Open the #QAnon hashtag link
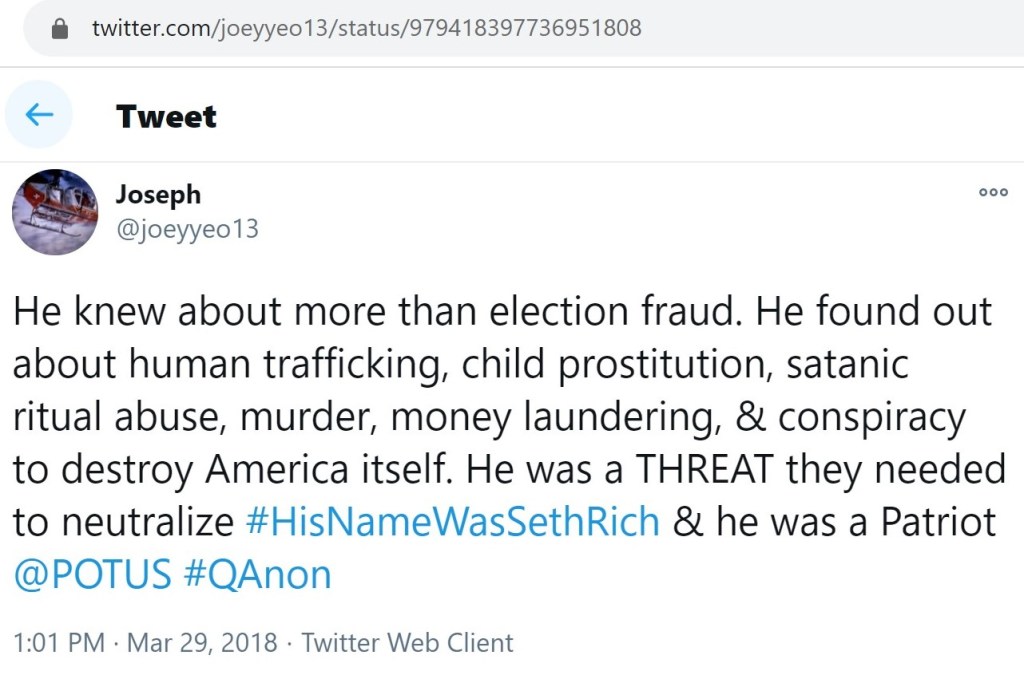The height and width of the screenshot is (675, 1024). [257, 574]
